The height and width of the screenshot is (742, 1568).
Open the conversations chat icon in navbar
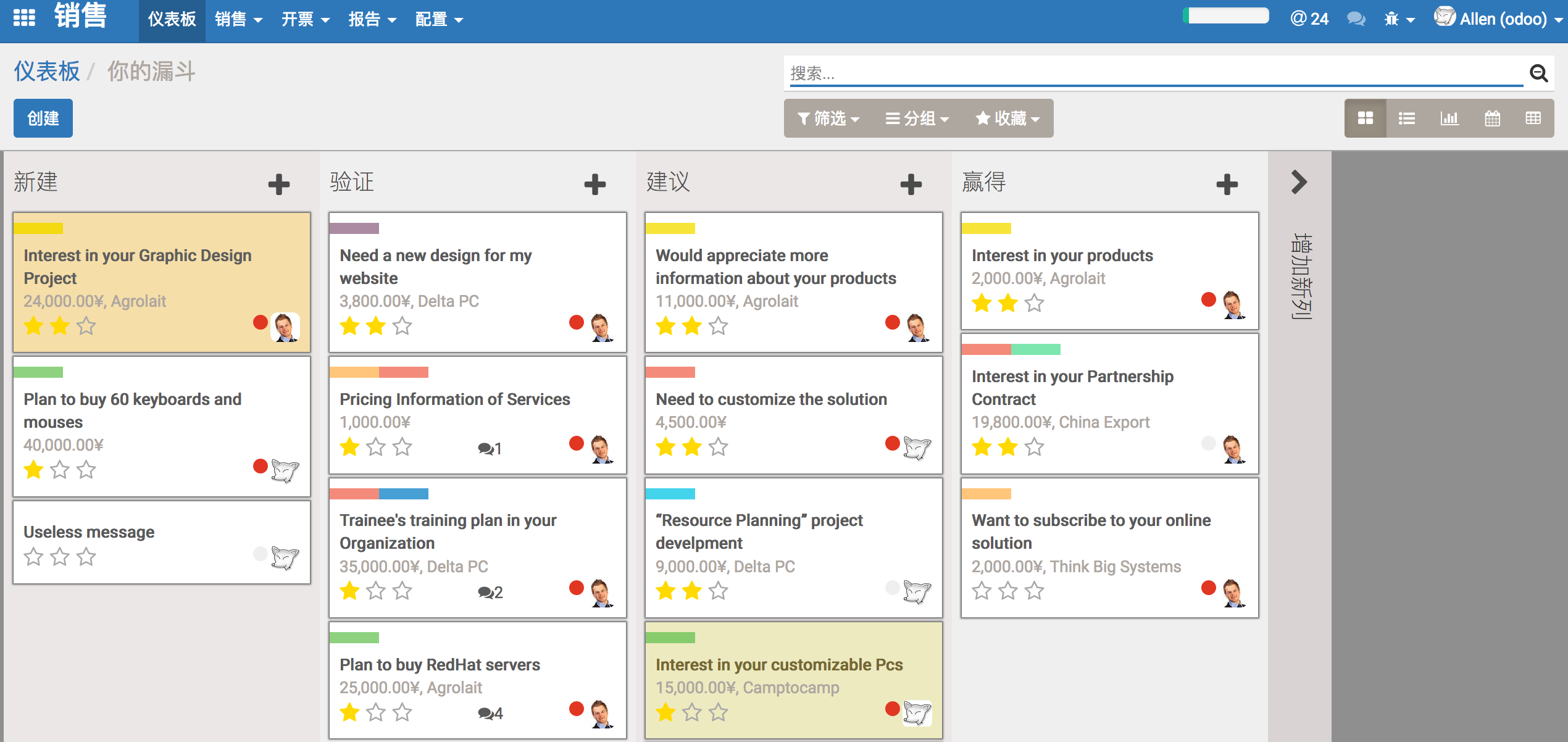1356,19
